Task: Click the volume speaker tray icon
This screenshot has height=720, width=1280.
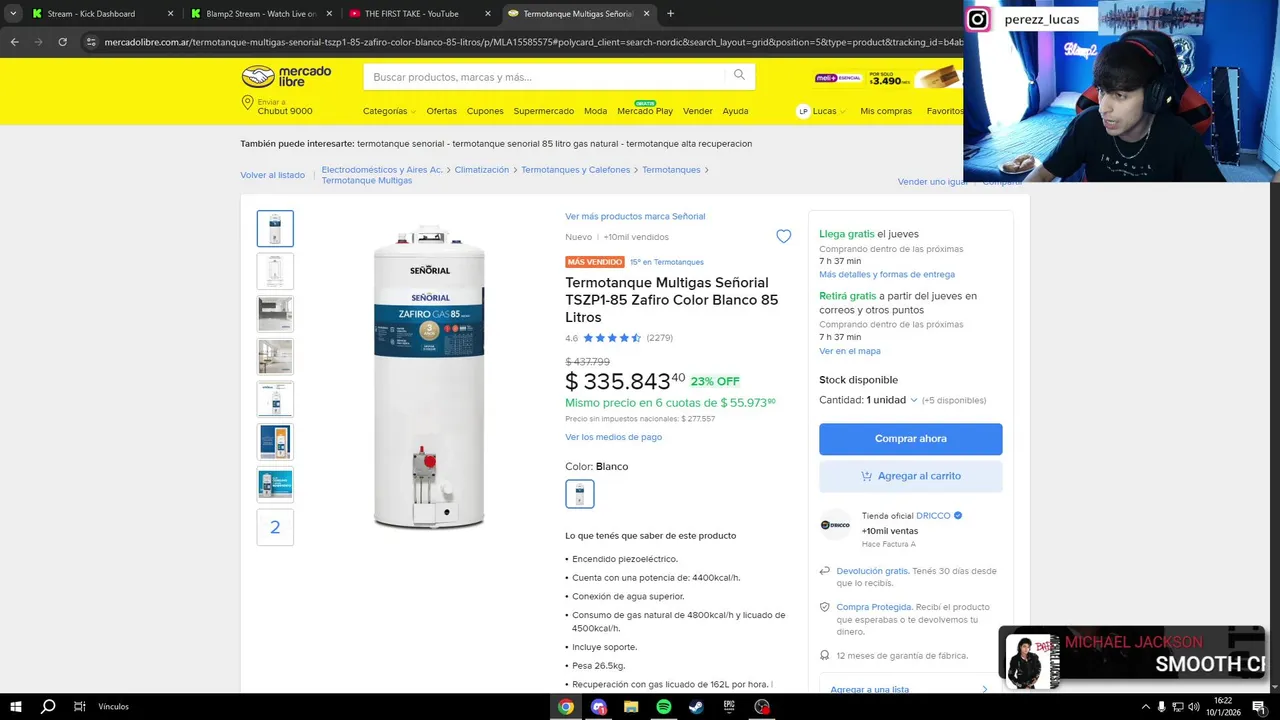Action: 1193,706
